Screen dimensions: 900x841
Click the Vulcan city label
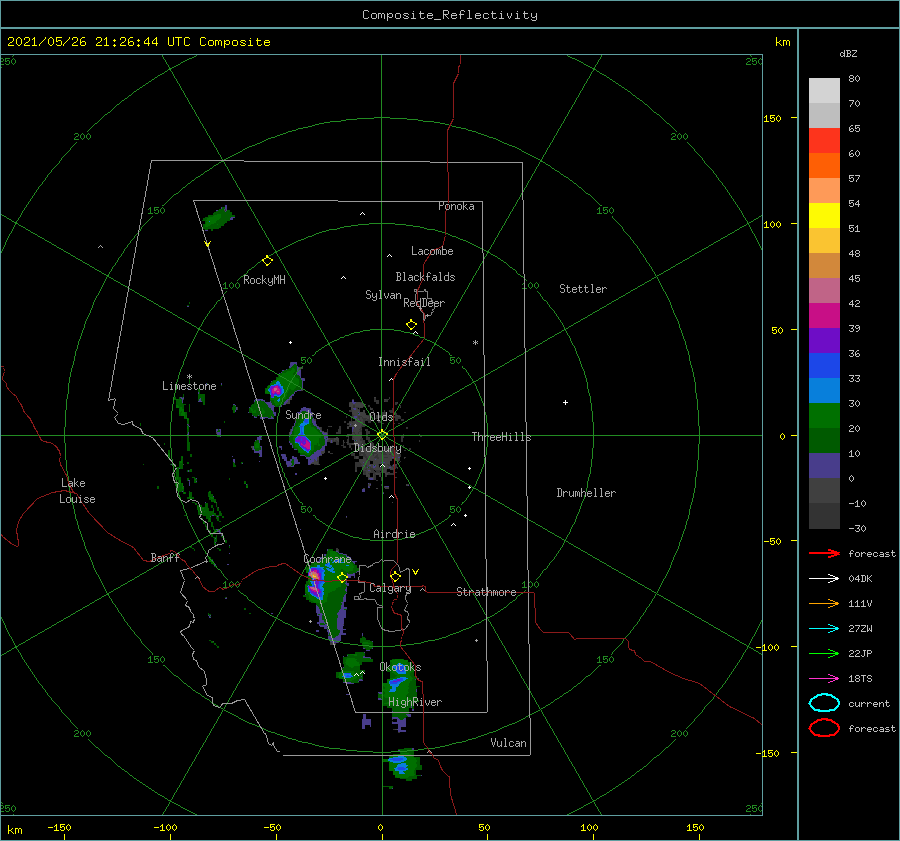click(509, 743)
